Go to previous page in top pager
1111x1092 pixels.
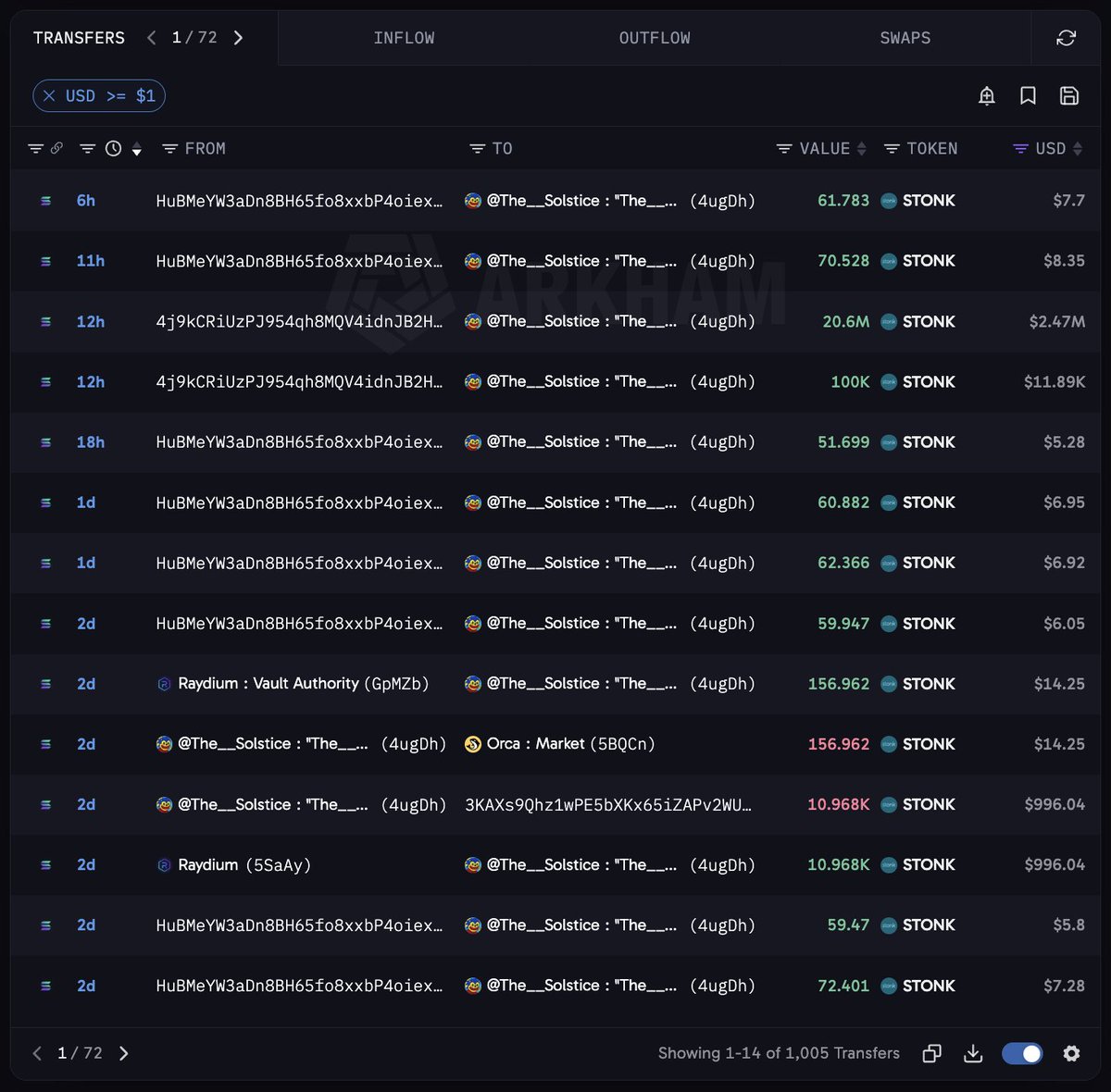pos(152,38)
